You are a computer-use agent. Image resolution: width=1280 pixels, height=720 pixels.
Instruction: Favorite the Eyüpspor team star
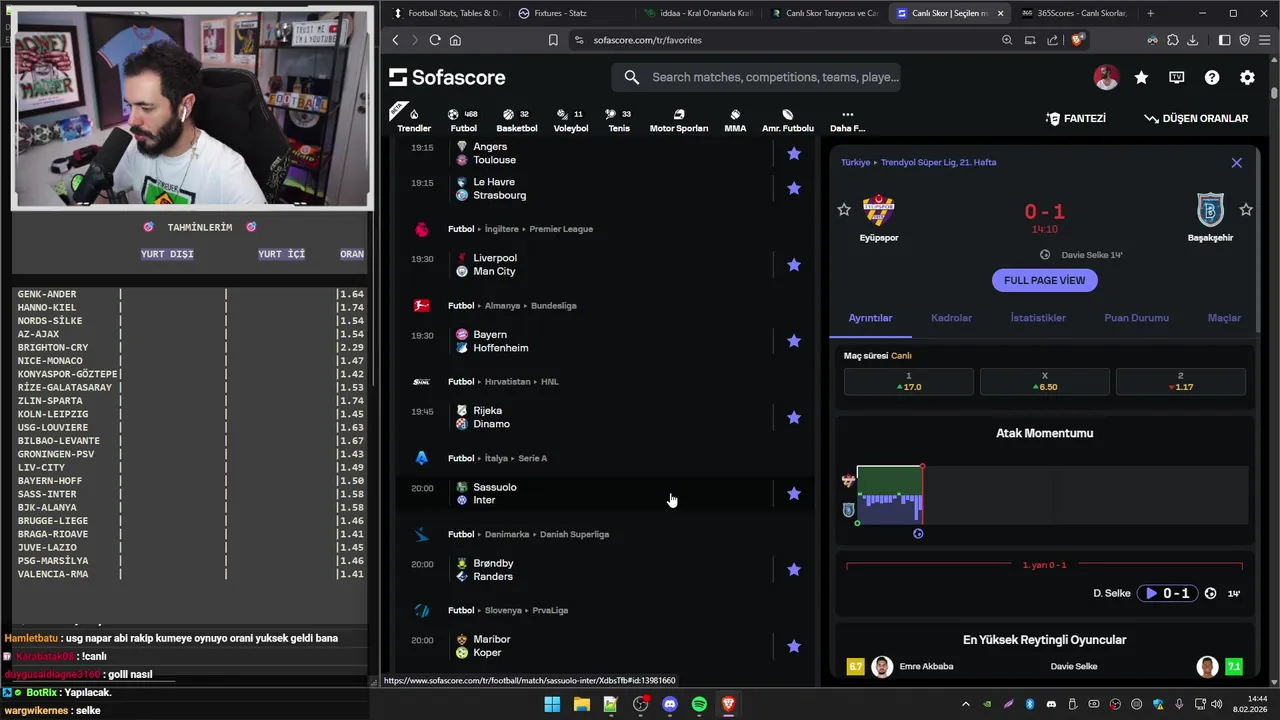[x=844, y=210]
